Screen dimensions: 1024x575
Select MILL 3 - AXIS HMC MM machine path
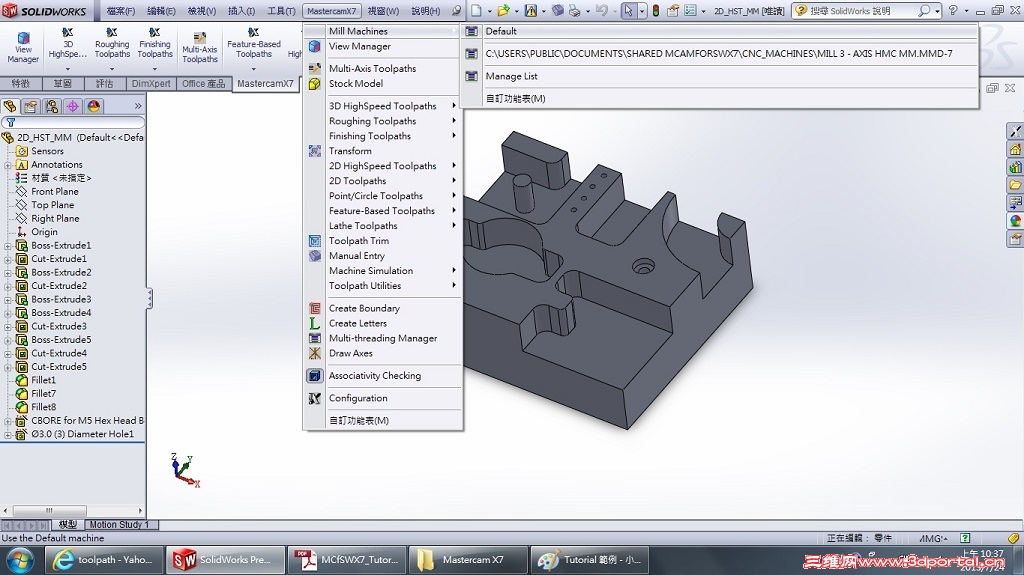coord(720,54)
